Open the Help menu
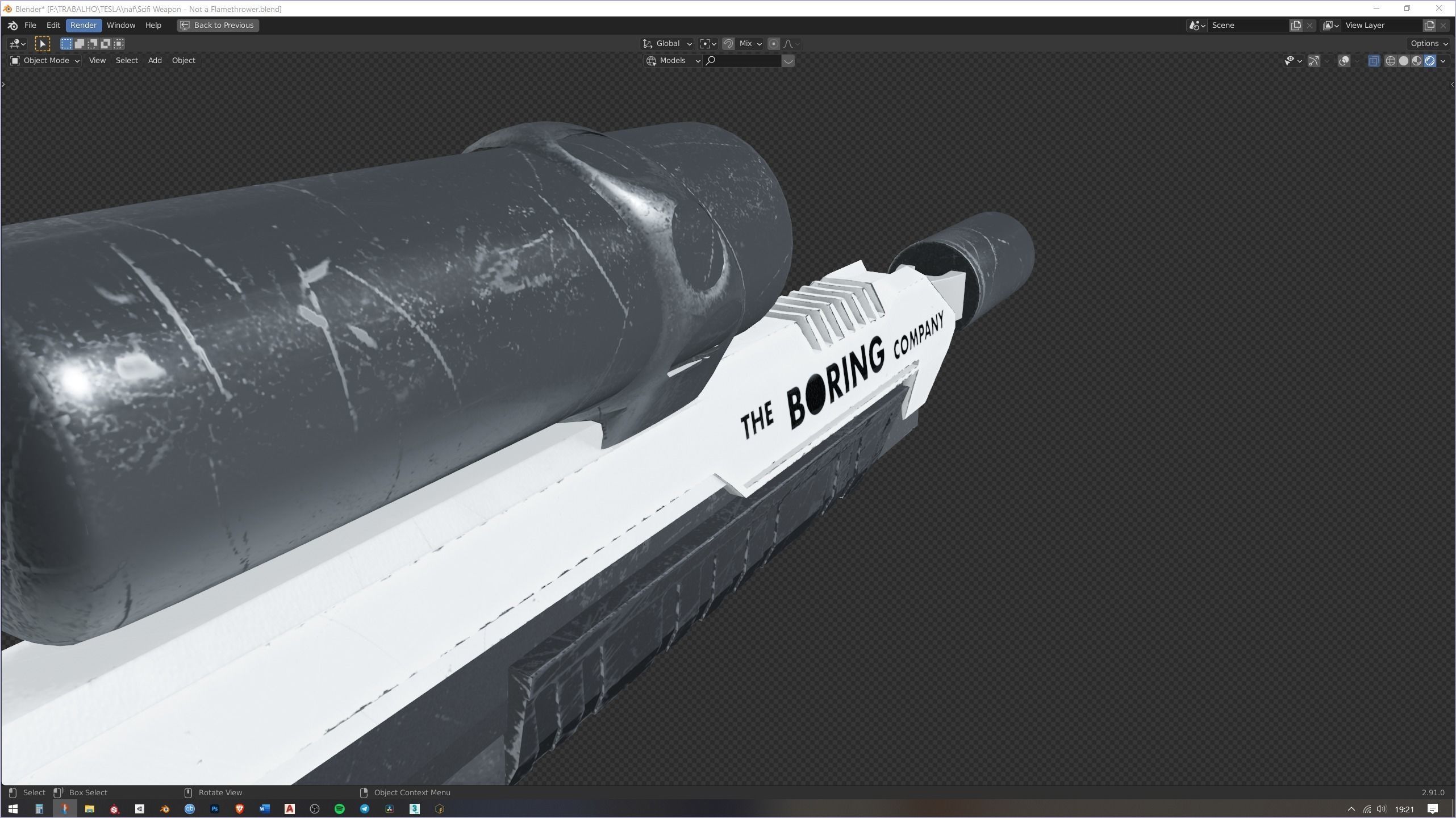The height and width of the screenshot is (818, 1456). coord(153,26)
